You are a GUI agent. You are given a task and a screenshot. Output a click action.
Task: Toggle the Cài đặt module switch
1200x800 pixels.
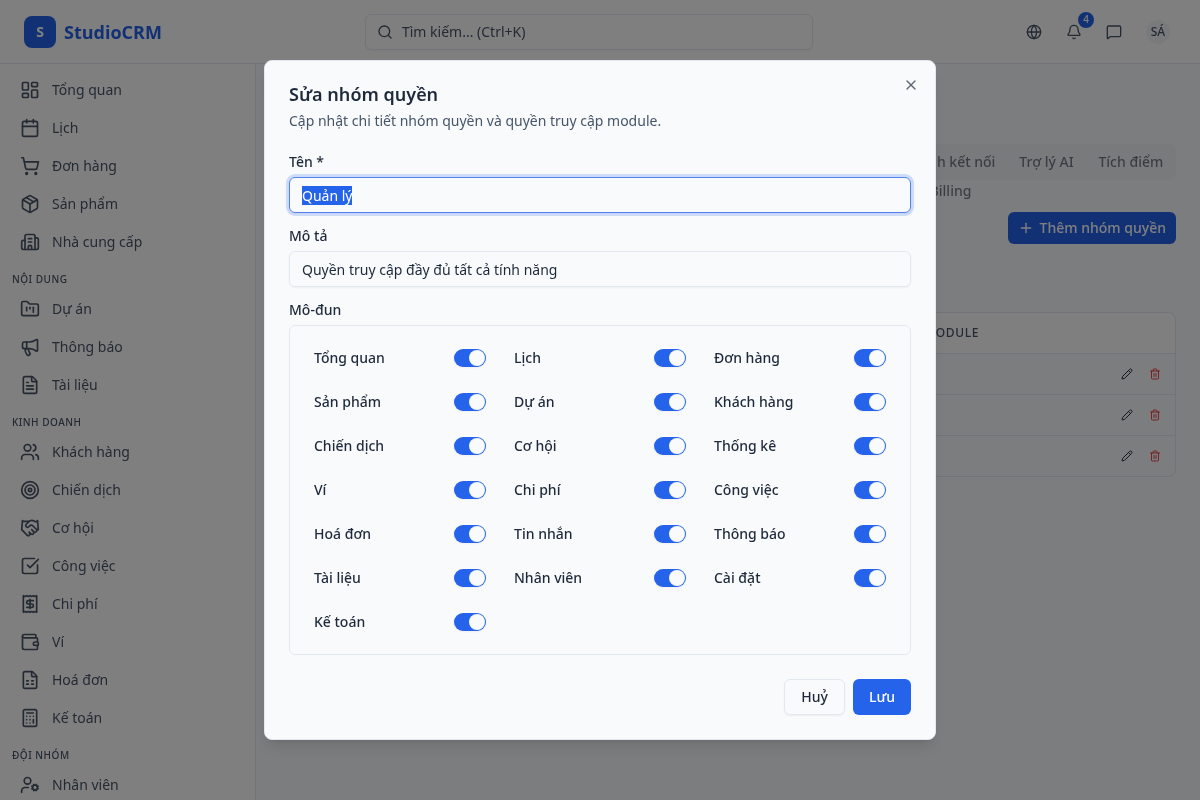click(x=870, y=578)
